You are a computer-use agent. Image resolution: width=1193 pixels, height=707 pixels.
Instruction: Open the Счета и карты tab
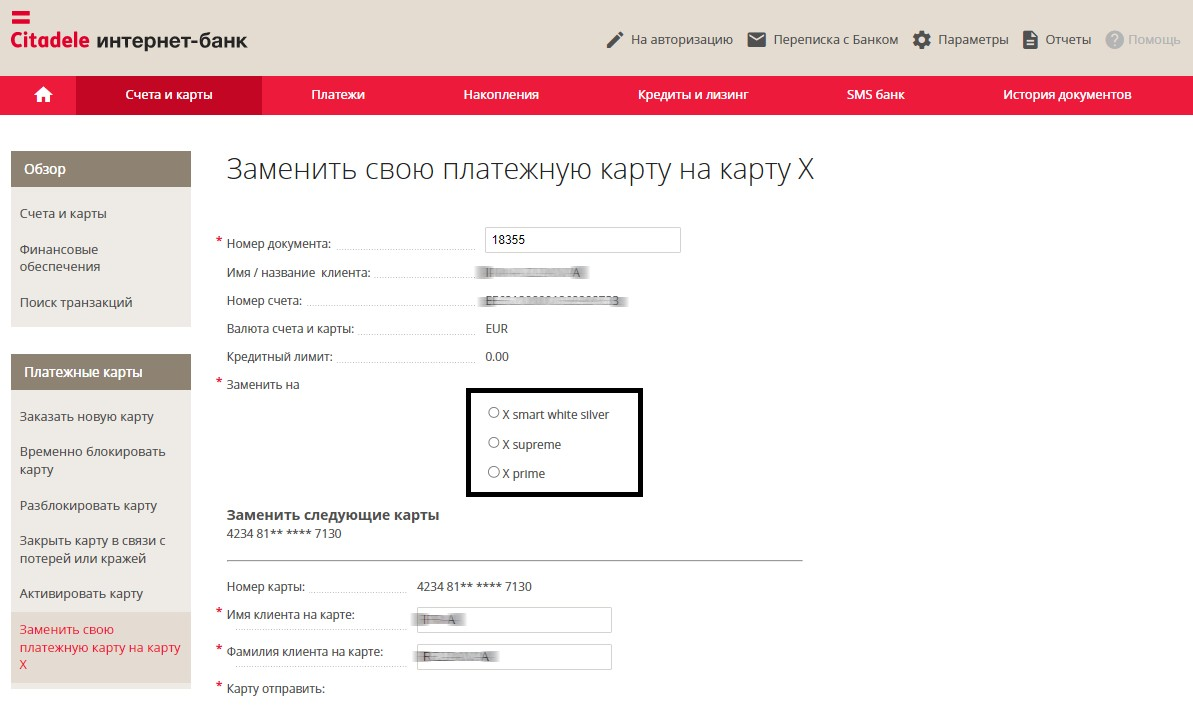click(x=169, y=95)
